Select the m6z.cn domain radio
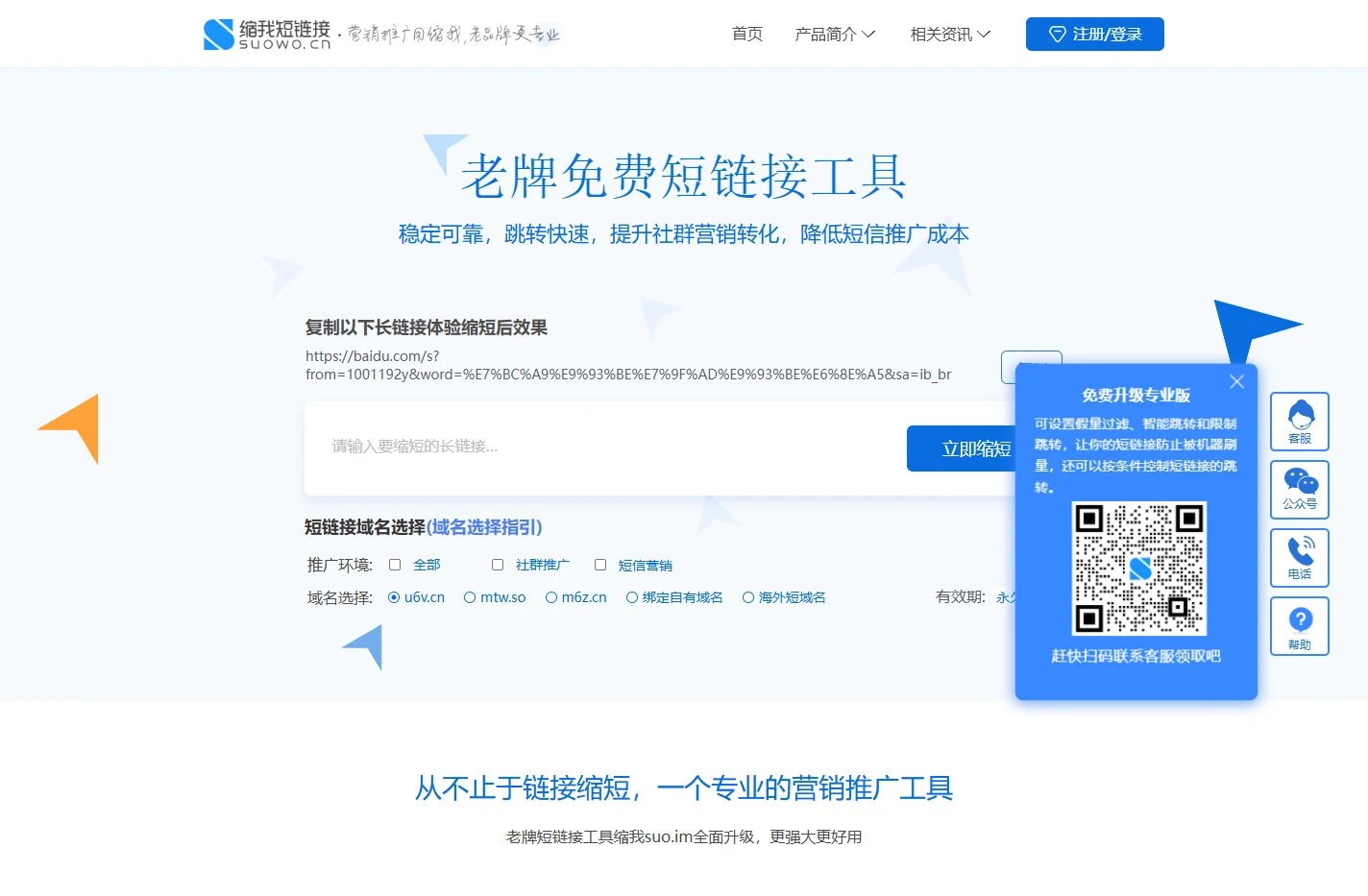The image size is (1368, 896). click(x=551, y=597)
